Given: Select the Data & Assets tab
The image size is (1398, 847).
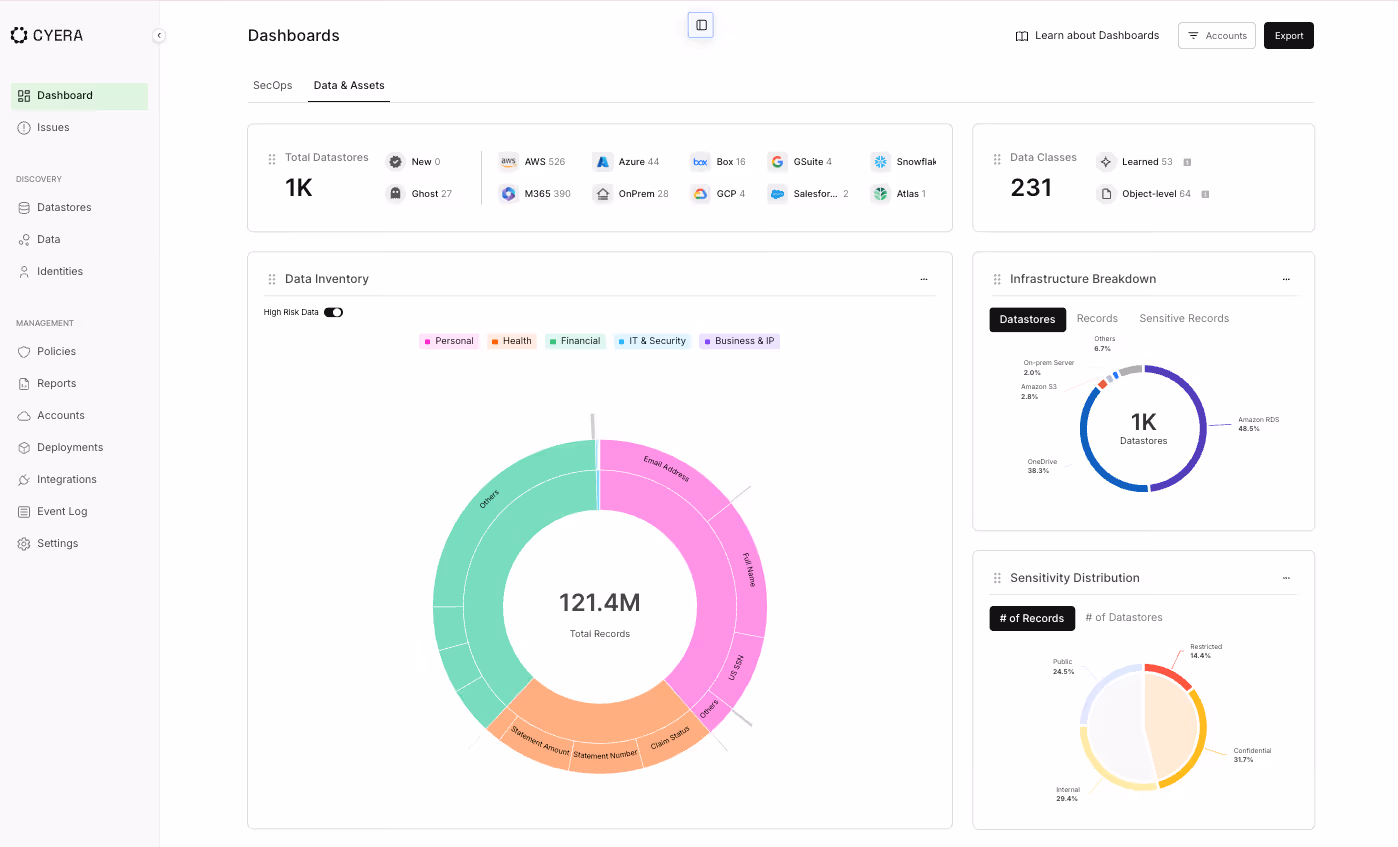Looking at the screenshot, I should (x=349, y=86).
